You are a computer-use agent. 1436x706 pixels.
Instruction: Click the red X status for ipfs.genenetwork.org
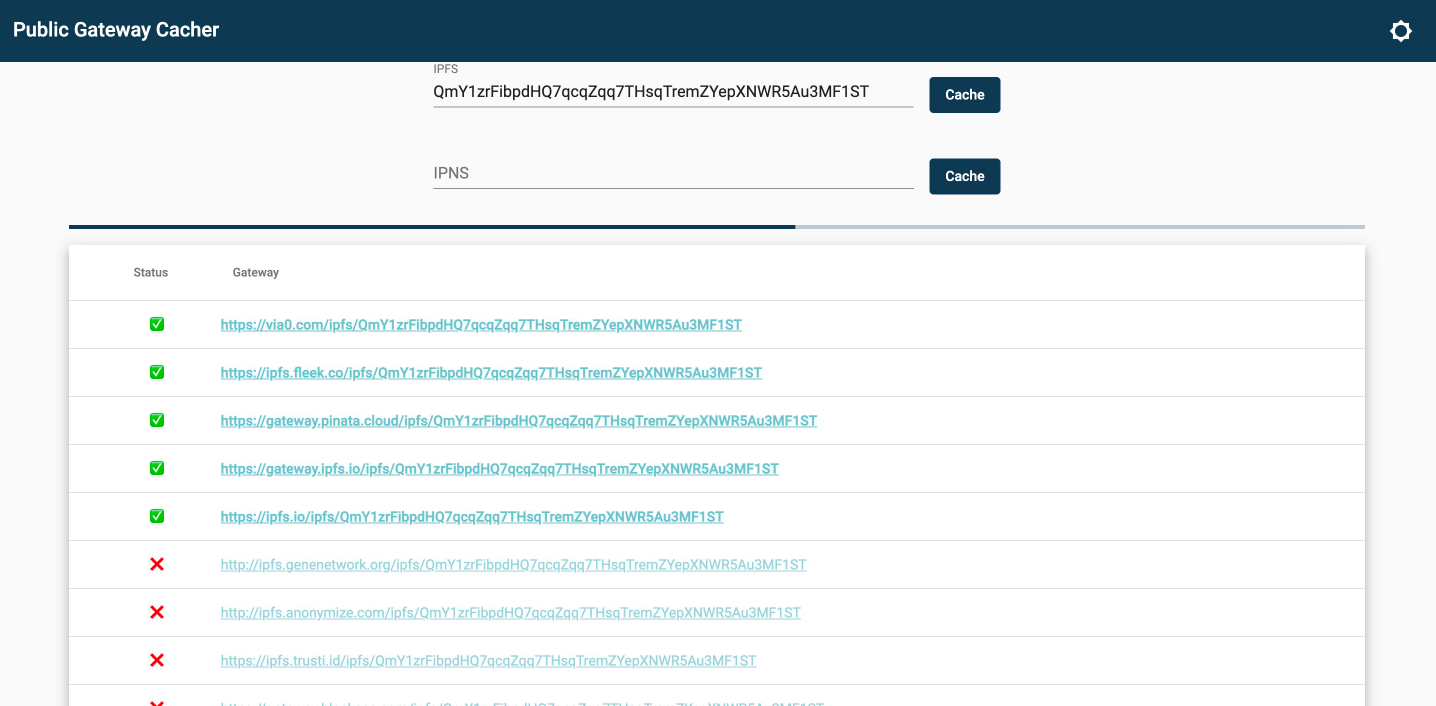157,565
